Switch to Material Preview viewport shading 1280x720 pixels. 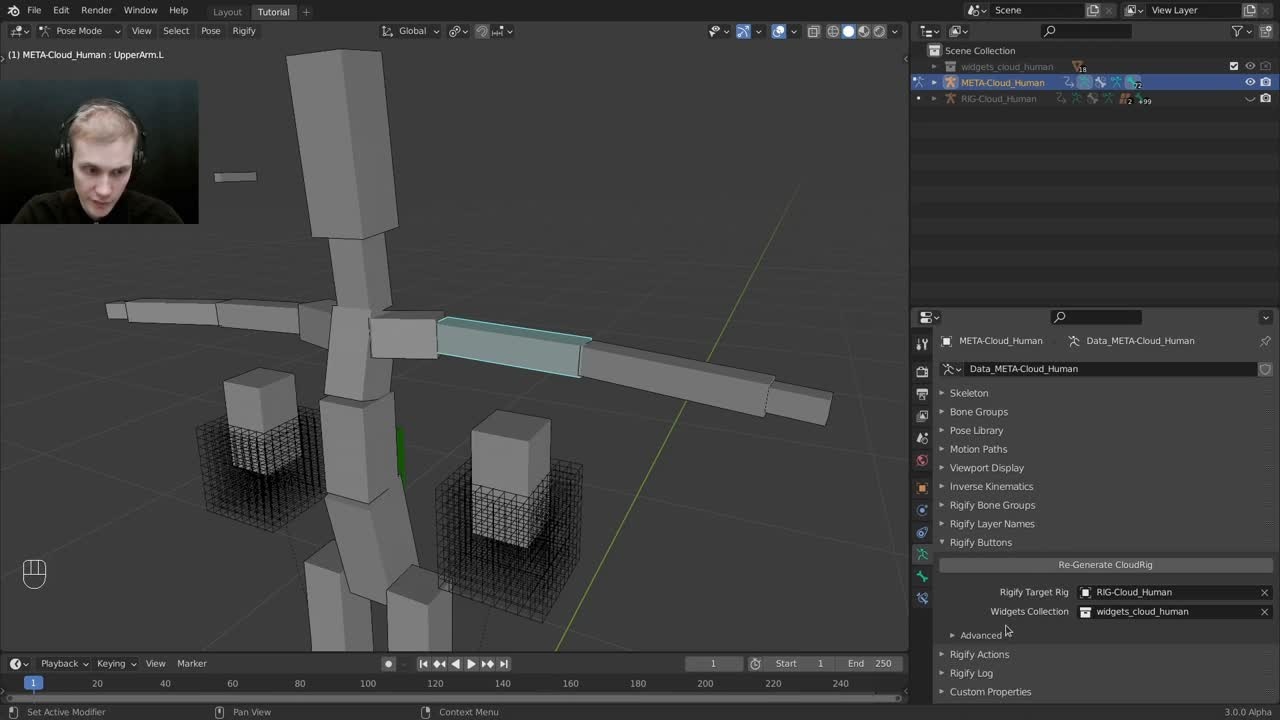863,31
